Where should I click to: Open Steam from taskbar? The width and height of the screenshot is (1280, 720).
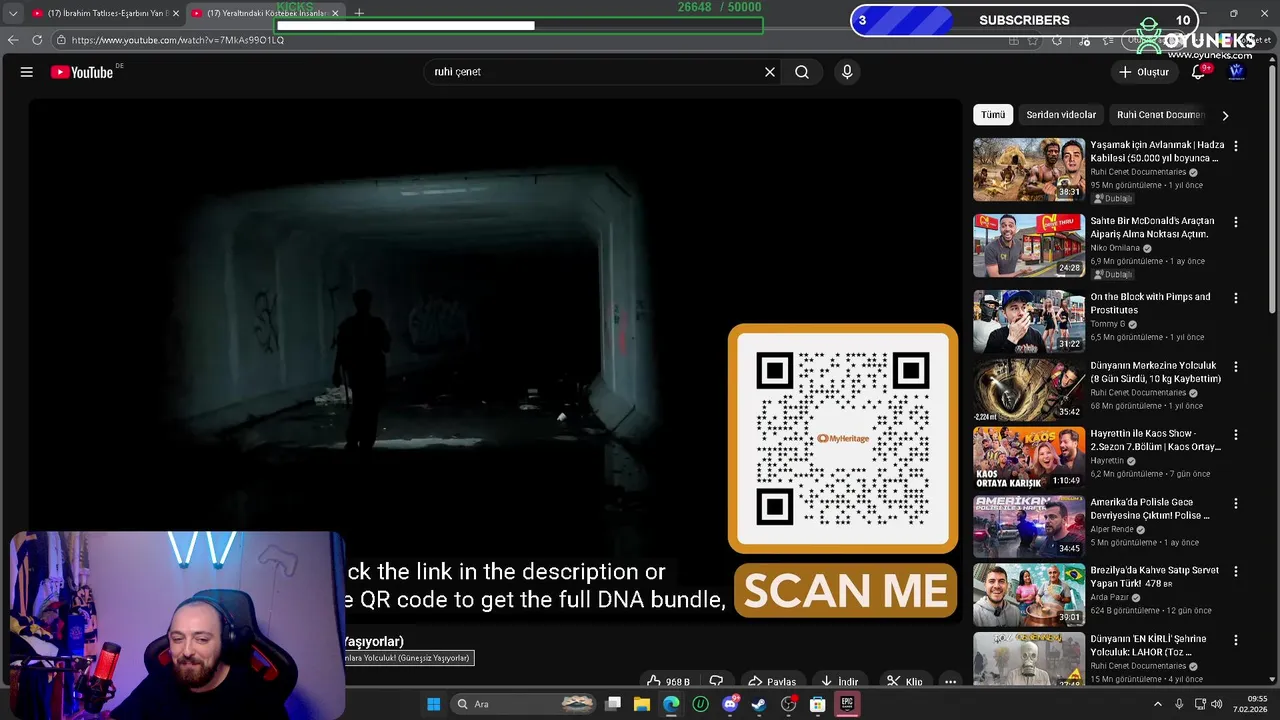point(759,704)
